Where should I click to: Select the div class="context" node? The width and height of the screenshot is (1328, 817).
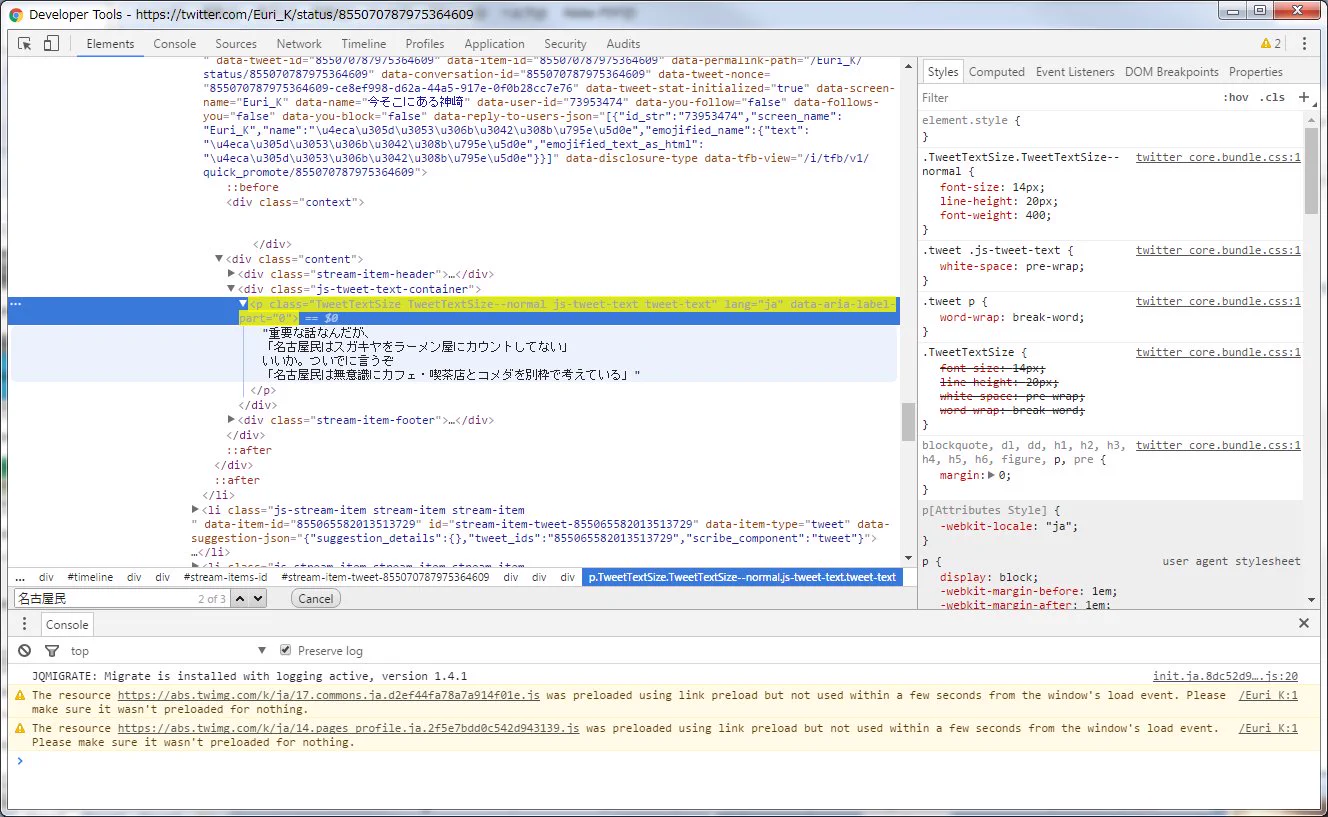297,202
